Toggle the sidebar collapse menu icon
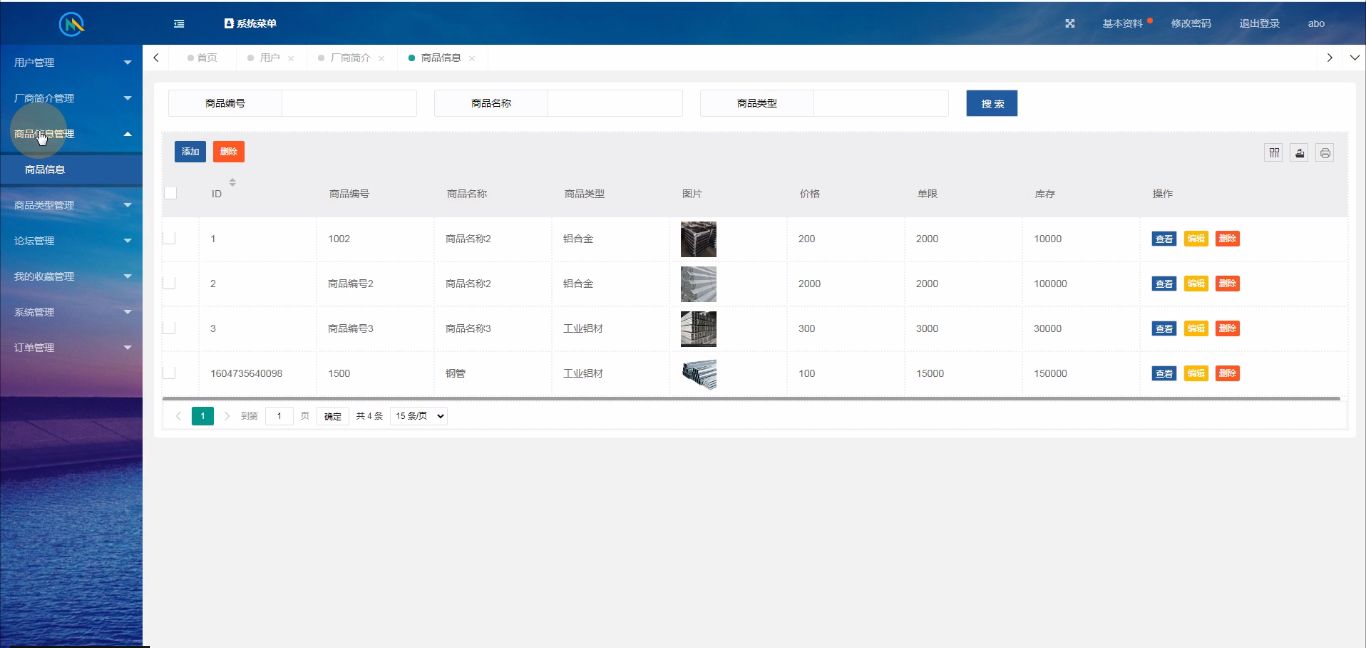Screen dimensions: 1366x648 (179, 23)
